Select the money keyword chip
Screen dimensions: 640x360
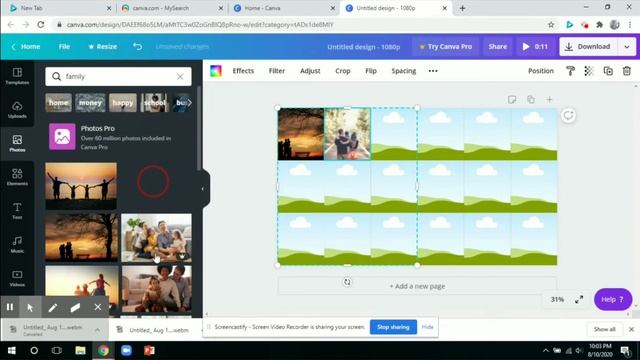click(90, 102)
